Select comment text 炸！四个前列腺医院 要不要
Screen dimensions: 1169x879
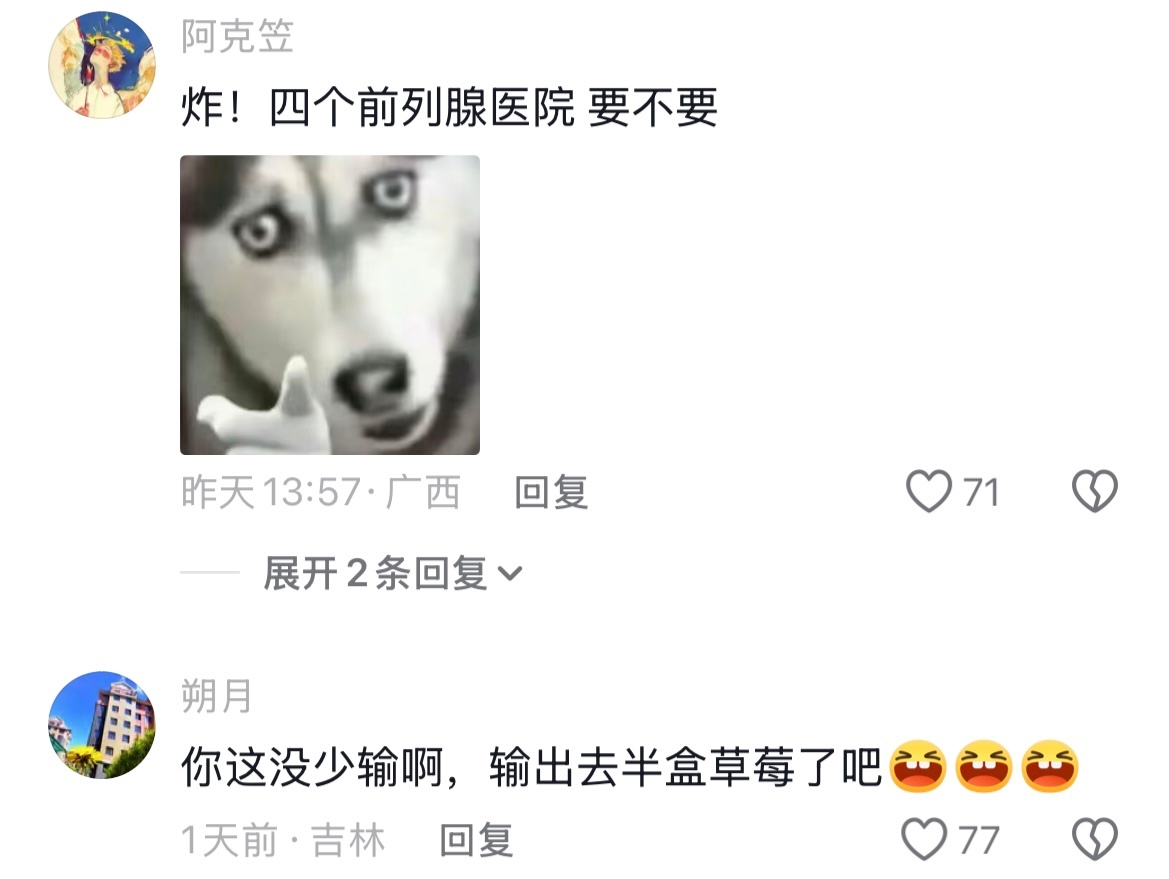click(x=449, y=107)
